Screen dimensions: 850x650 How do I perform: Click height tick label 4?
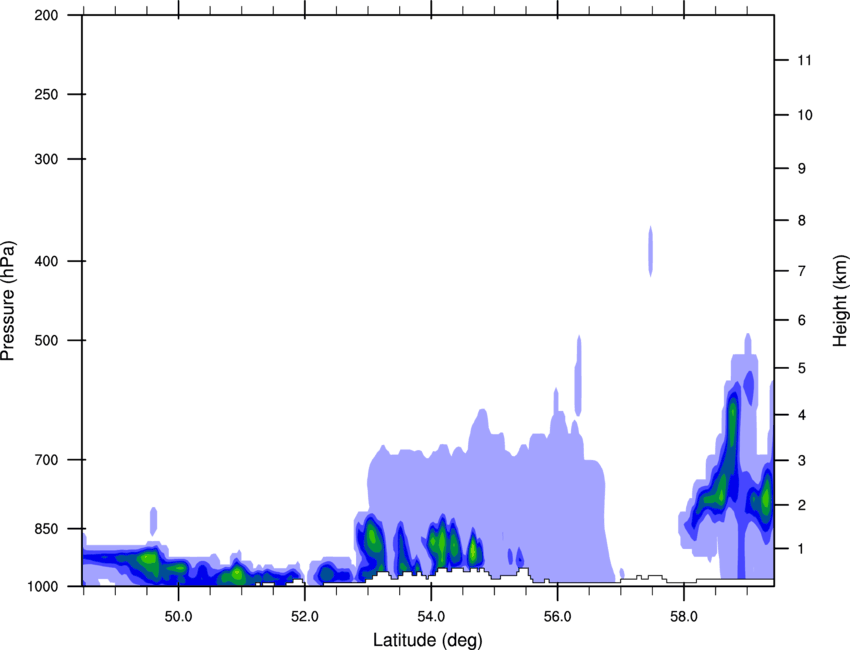pos(802,415)
